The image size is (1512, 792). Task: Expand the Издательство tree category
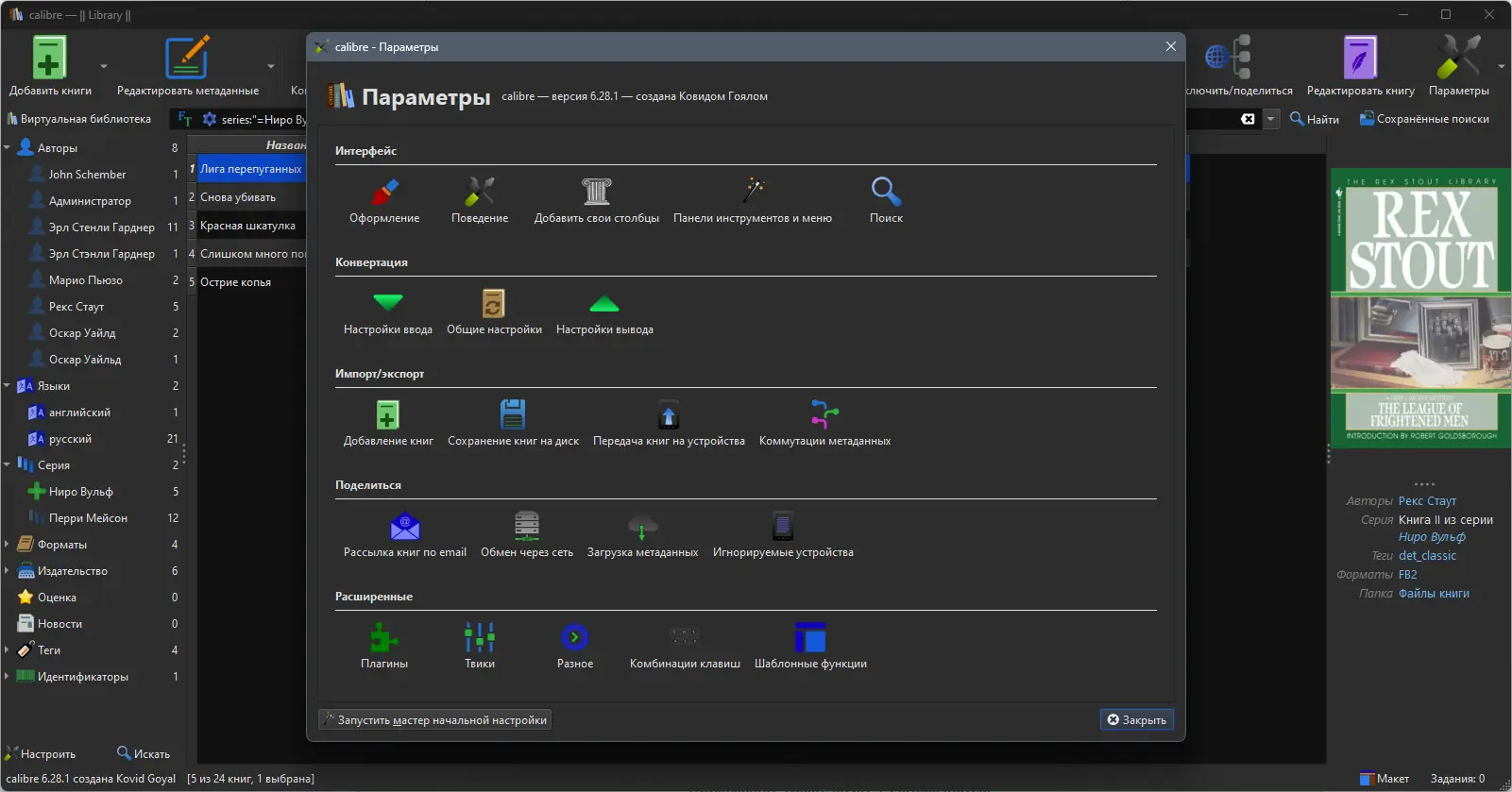[7, 571]
